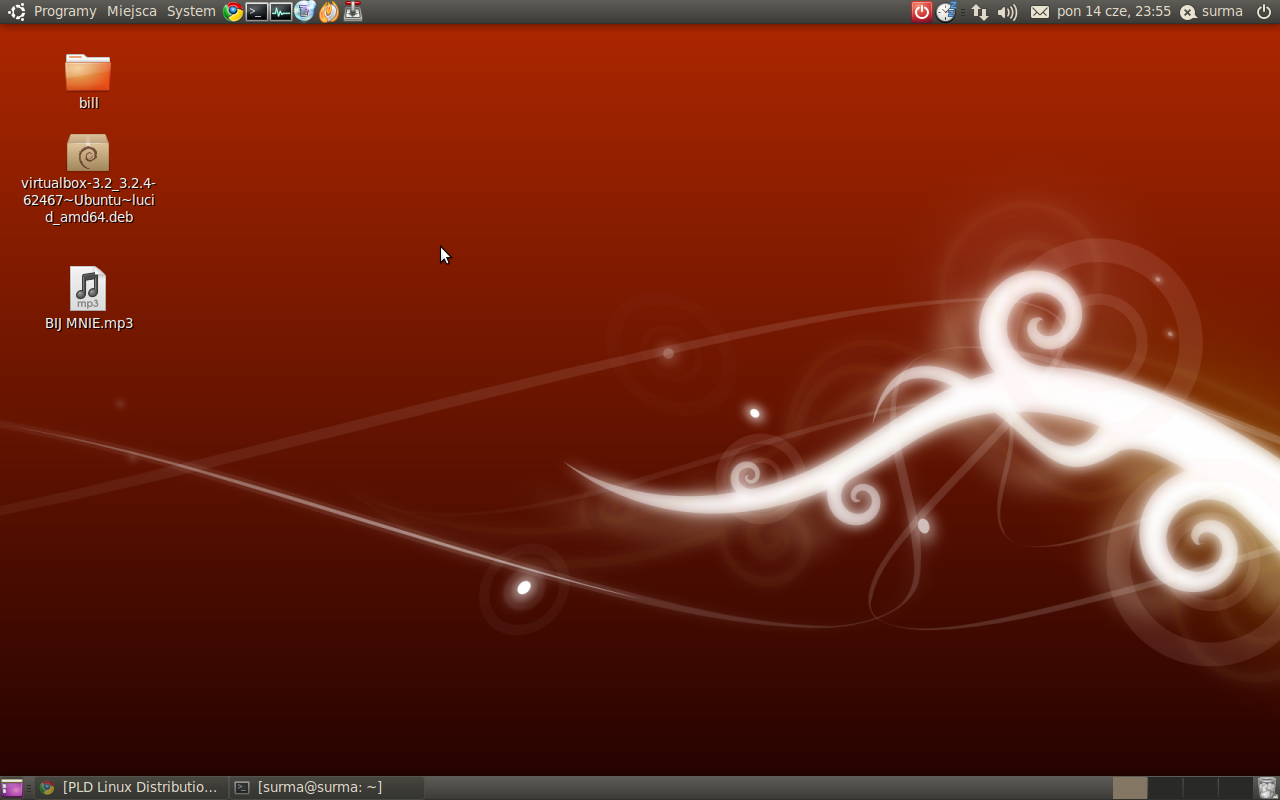Click the clock sleep-timer tray icon

click(x=946, y=12)
